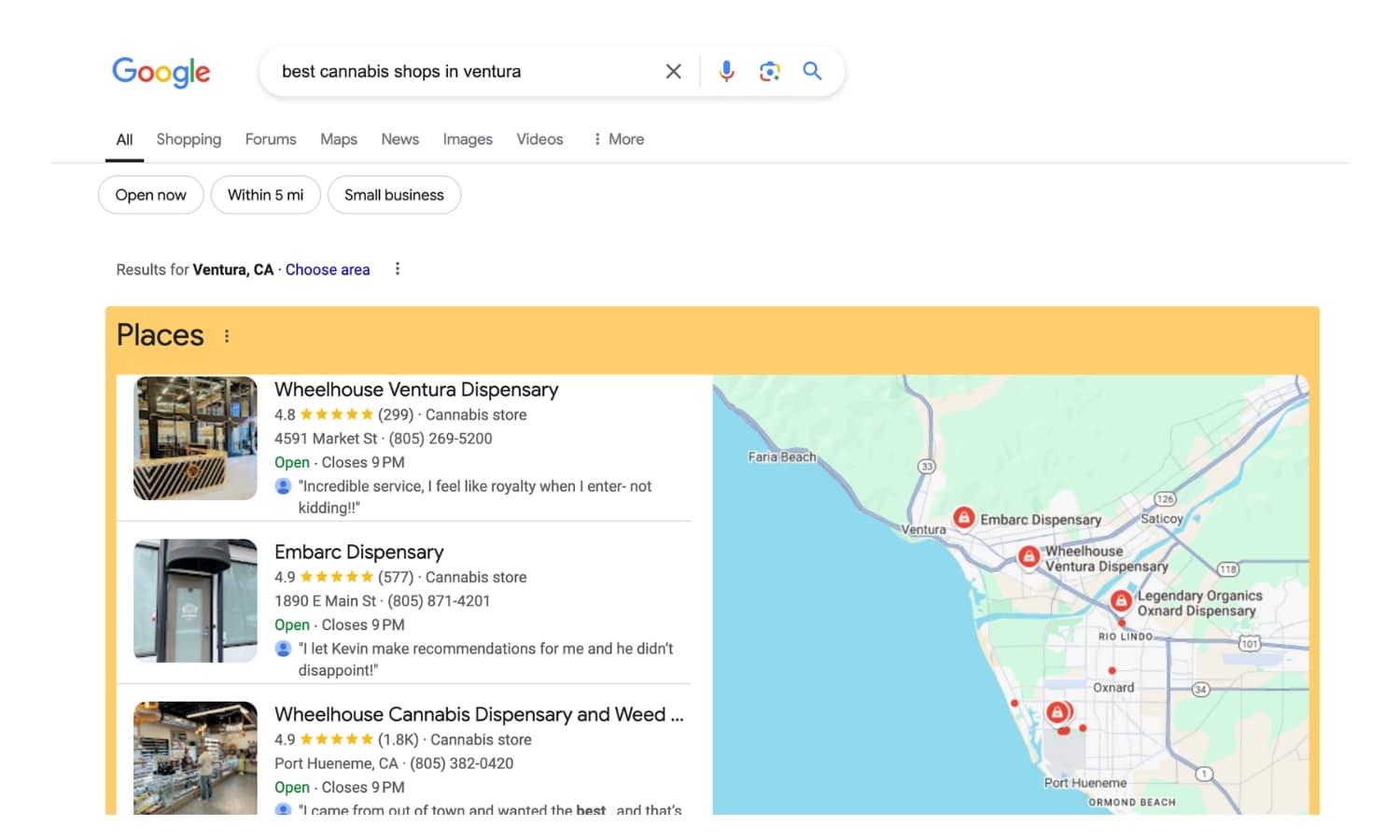This screenshot has width=1400, height=840.
Task: Click the search magnifier icon
Action: [x=811, y=70]
